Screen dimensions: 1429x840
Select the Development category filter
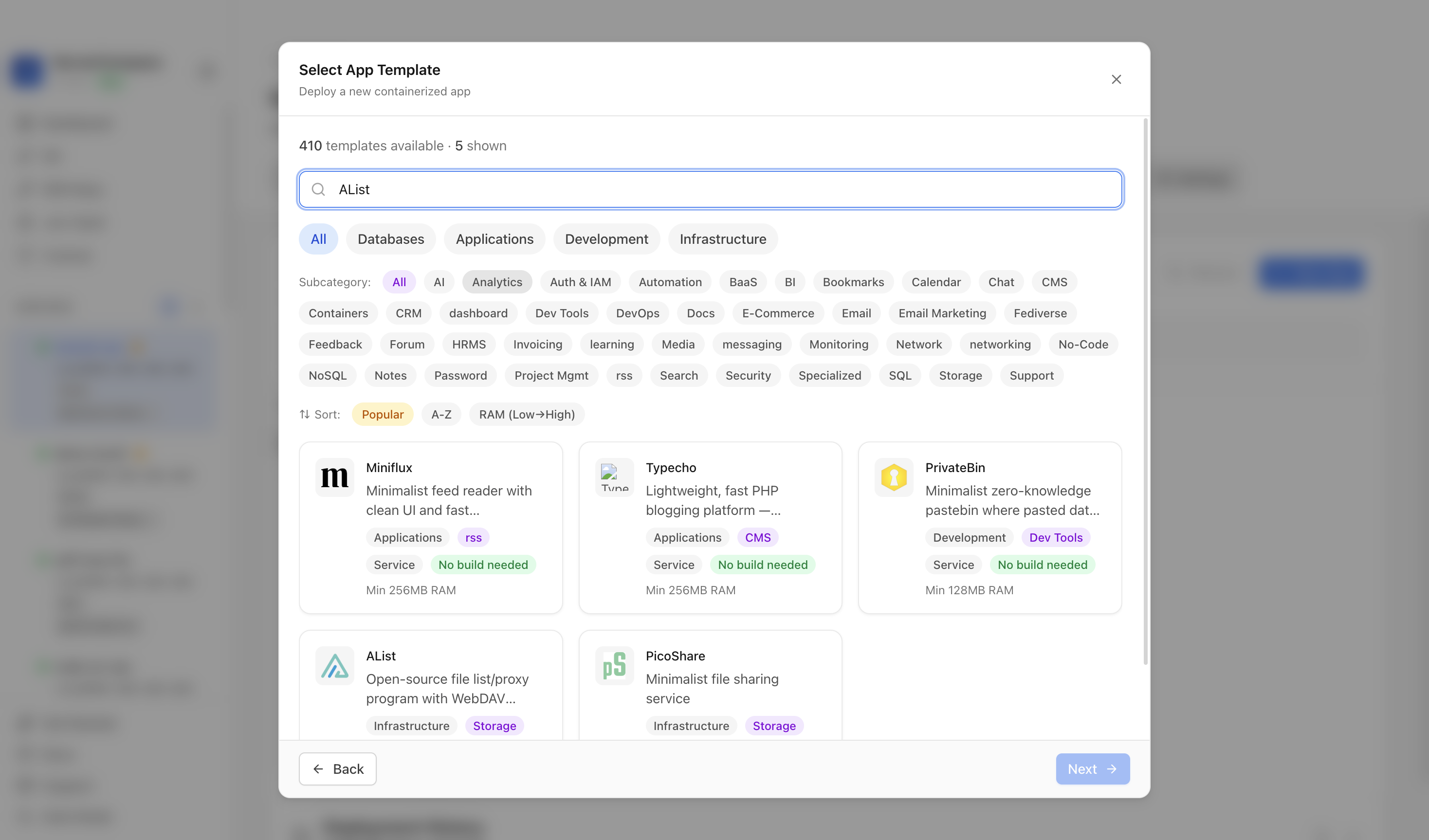606,239
